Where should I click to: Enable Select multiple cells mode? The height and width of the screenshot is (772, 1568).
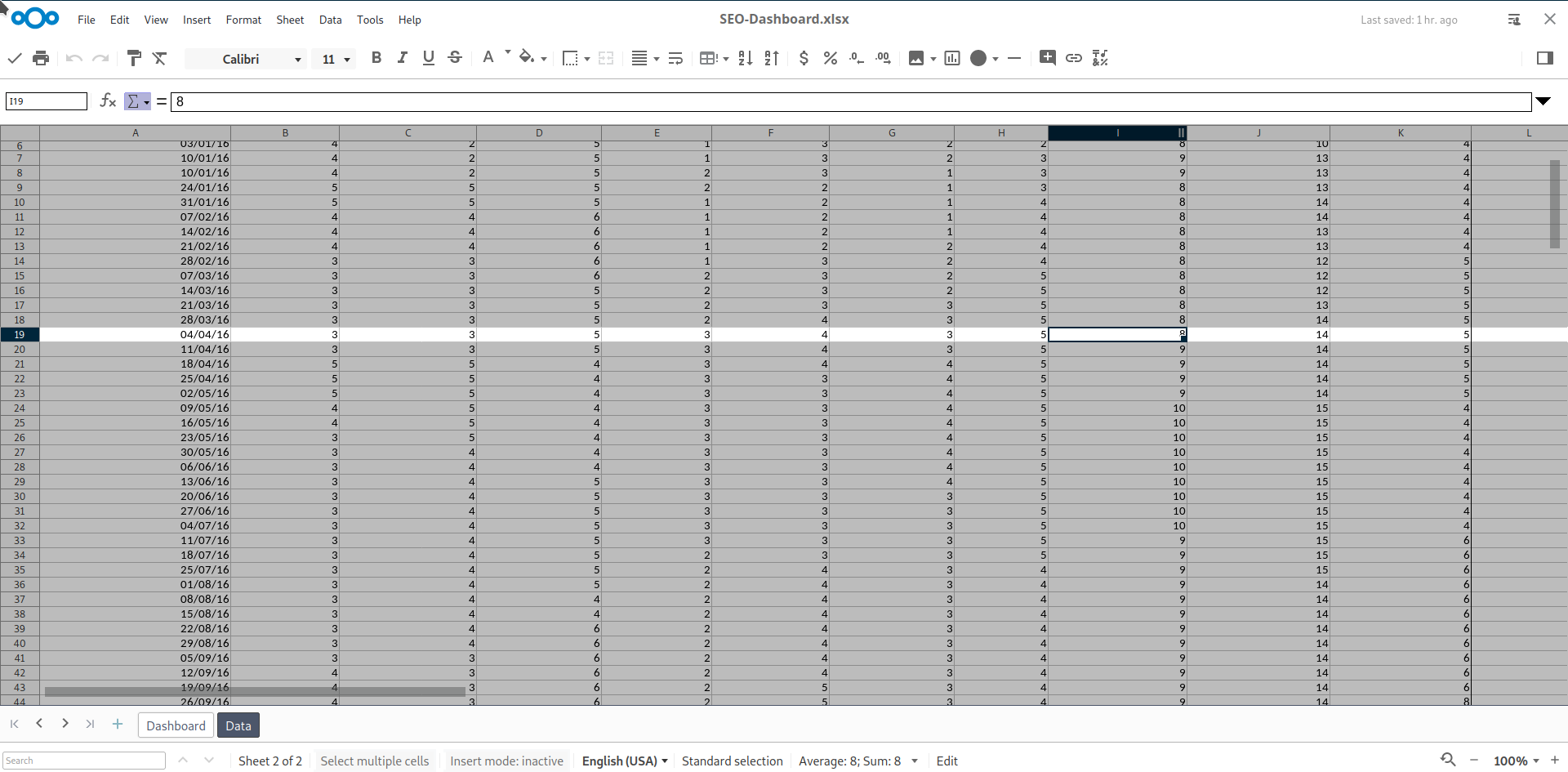point(375,761)
